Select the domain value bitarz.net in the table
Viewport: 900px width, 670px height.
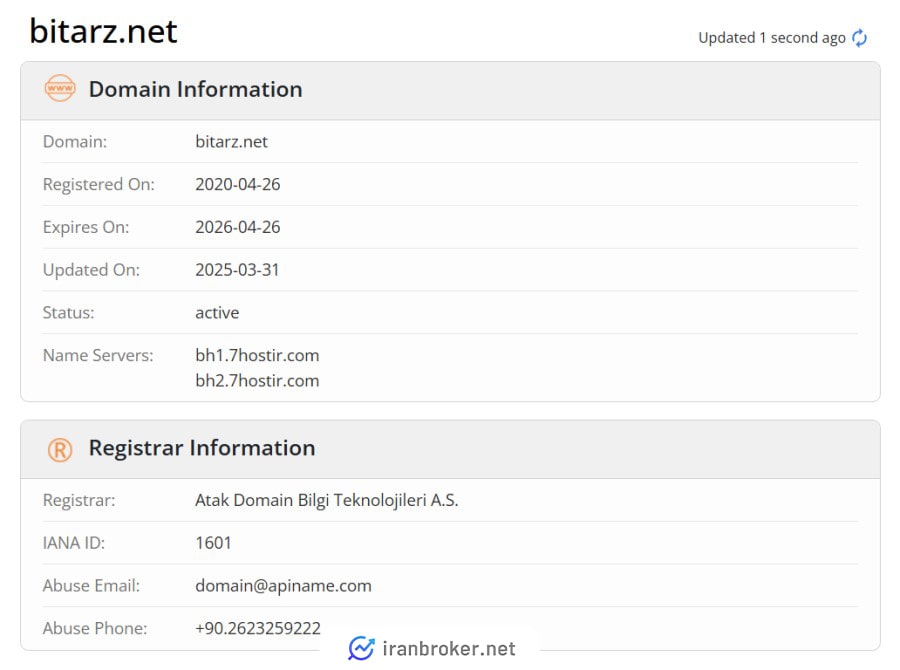[231, 142]
